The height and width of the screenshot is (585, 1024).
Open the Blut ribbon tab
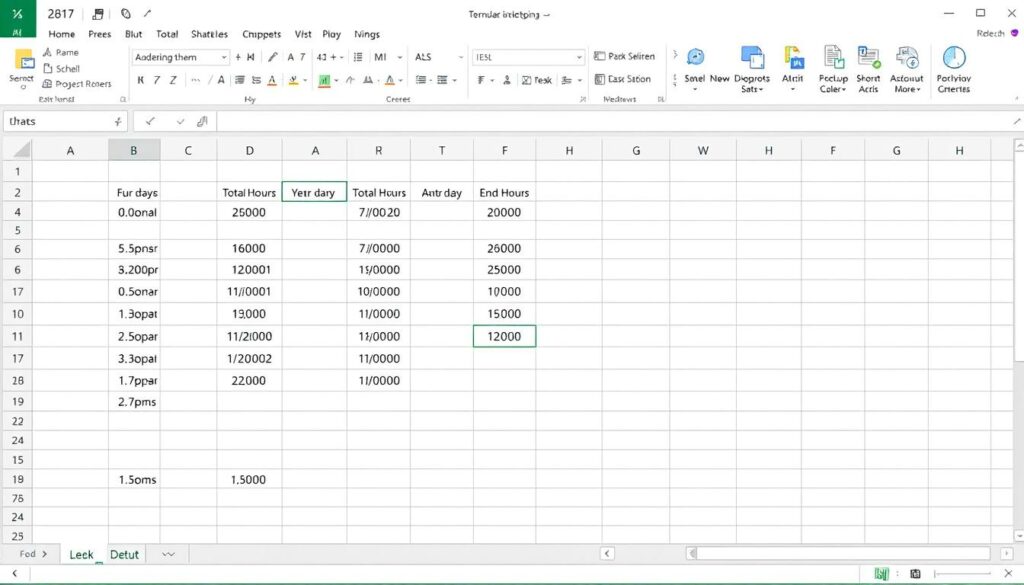(x=133, y=34)
